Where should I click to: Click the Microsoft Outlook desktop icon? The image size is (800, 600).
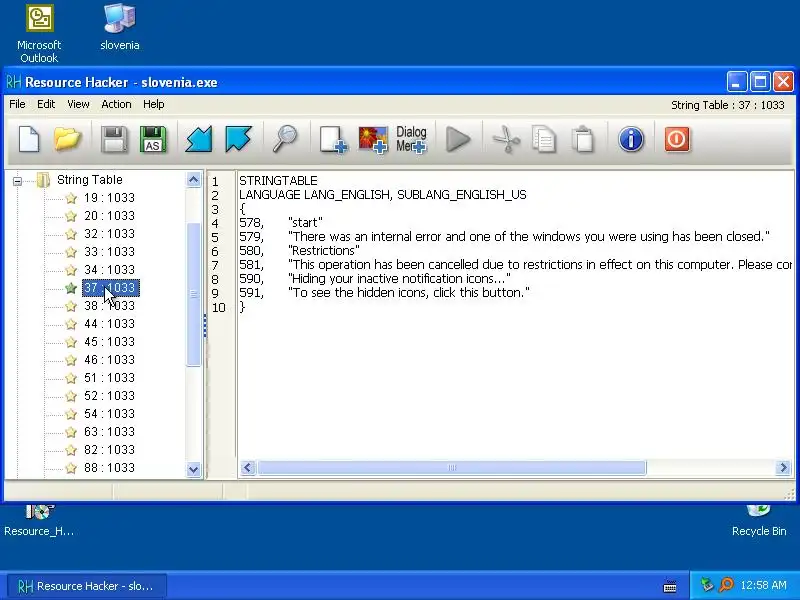39,34
